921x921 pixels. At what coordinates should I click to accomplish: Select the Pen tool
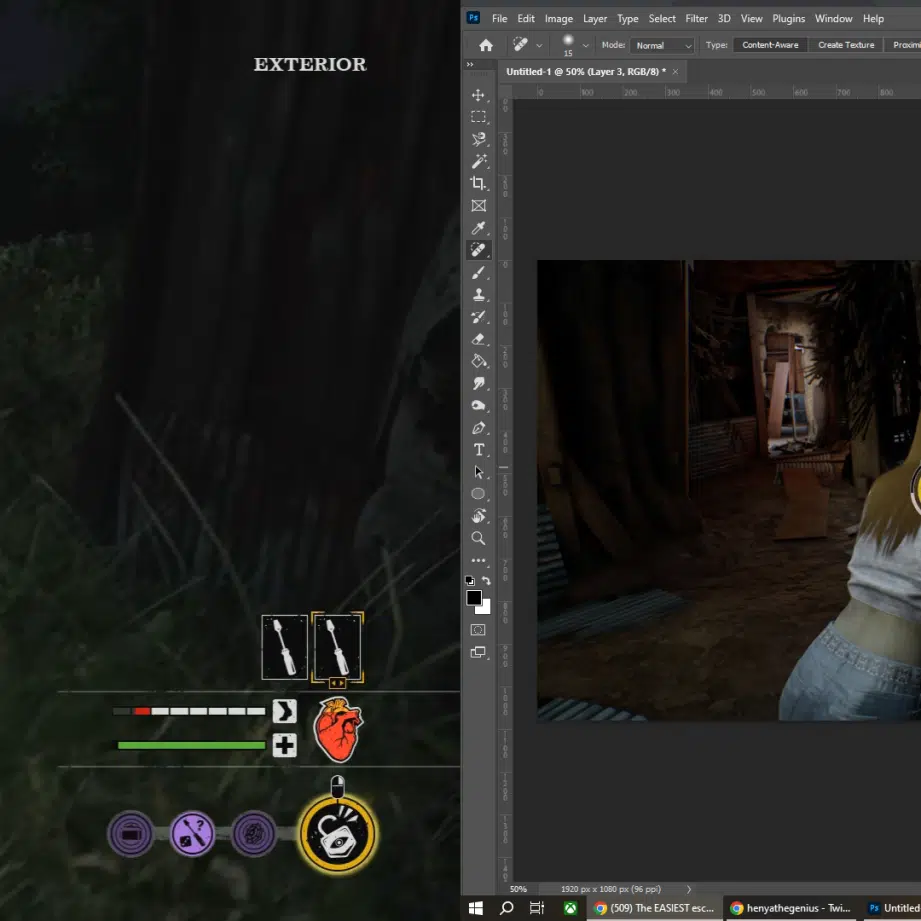click(x=478, y=428)
